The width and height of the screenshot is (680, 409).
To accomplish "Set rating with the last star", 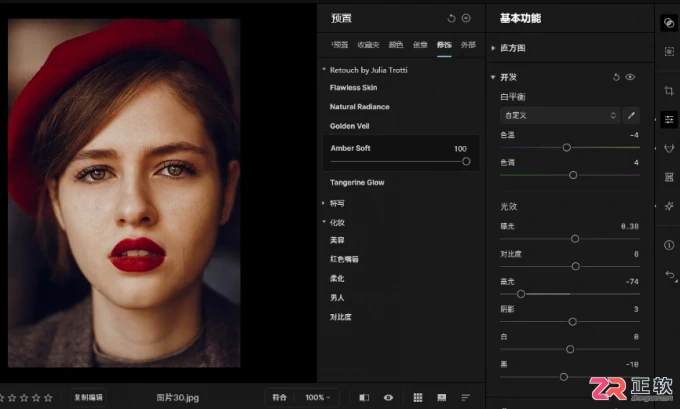I will pyautogui.click(x=48, y=397).
